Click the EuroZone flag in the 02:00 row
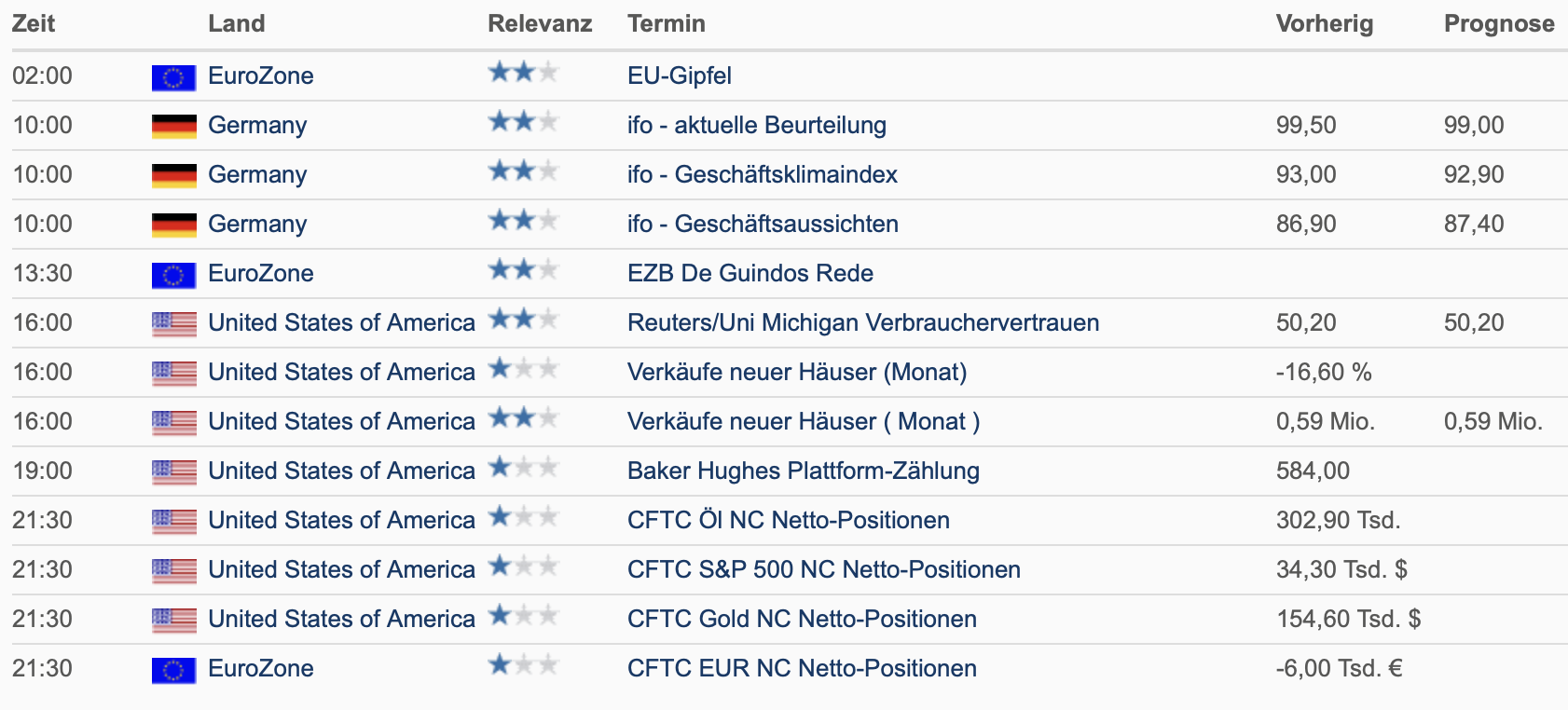 tap(174, 77)
